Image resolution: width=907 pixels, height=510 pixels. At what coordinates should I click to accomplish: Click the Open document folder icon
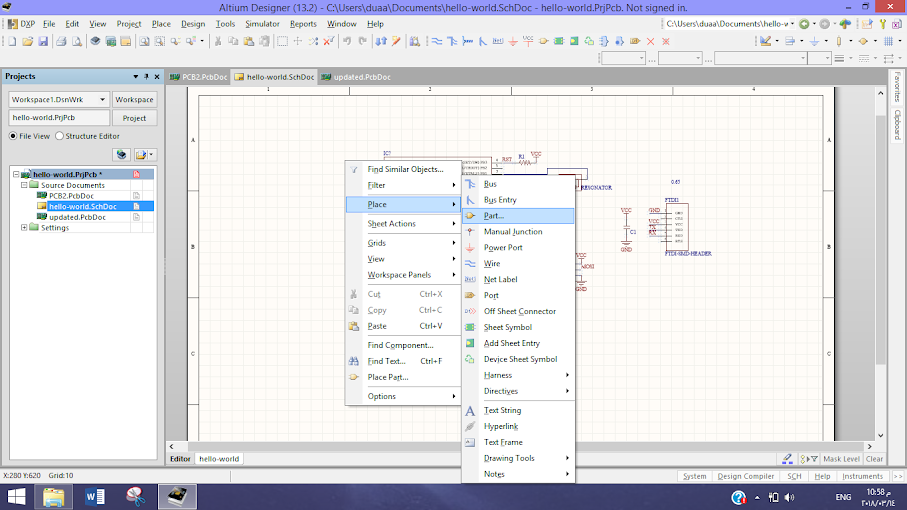(27, 41)
